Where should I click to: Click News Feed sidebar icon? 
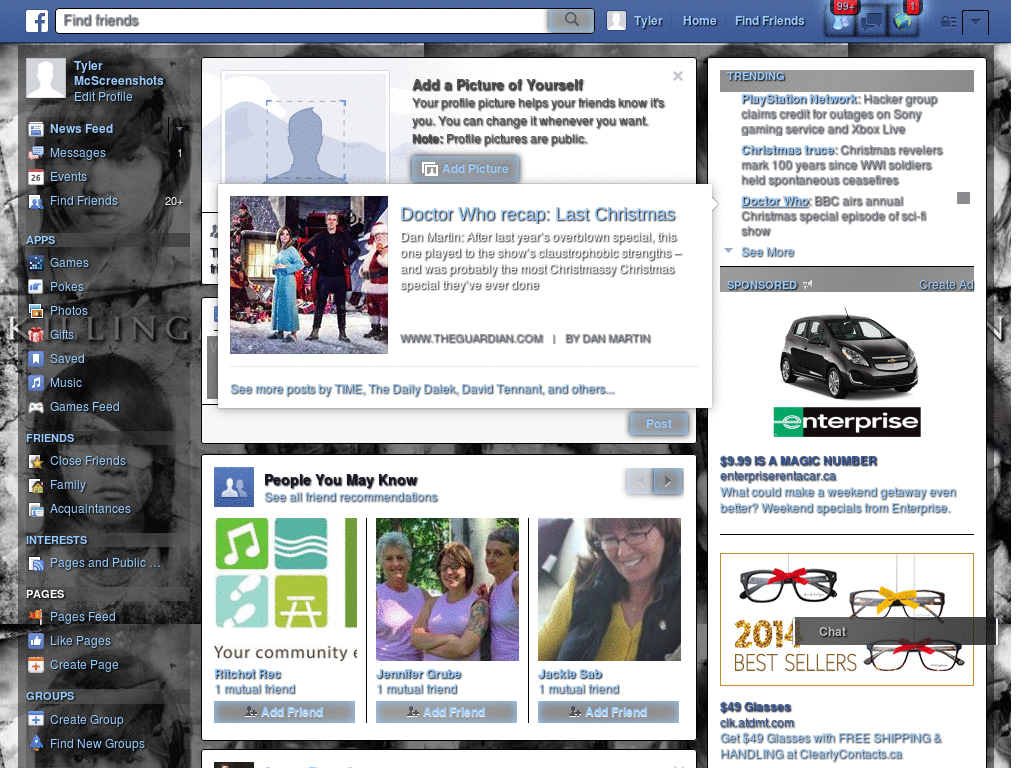[x=36, y=129]
